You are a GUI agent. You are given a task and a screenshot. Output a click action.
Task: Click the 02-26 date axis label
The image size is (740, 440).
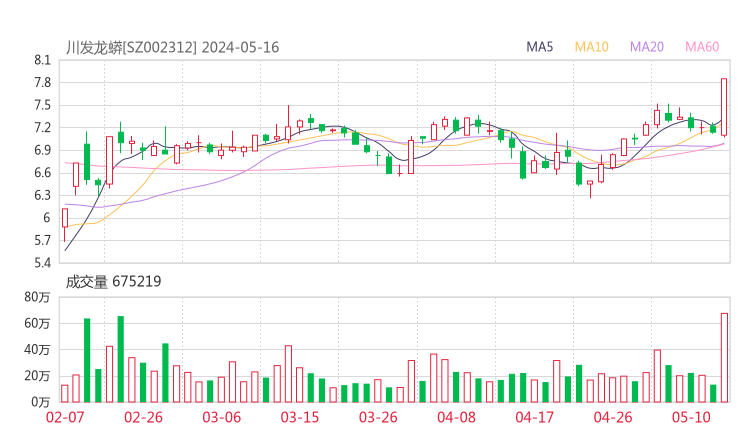coord(143,417)
